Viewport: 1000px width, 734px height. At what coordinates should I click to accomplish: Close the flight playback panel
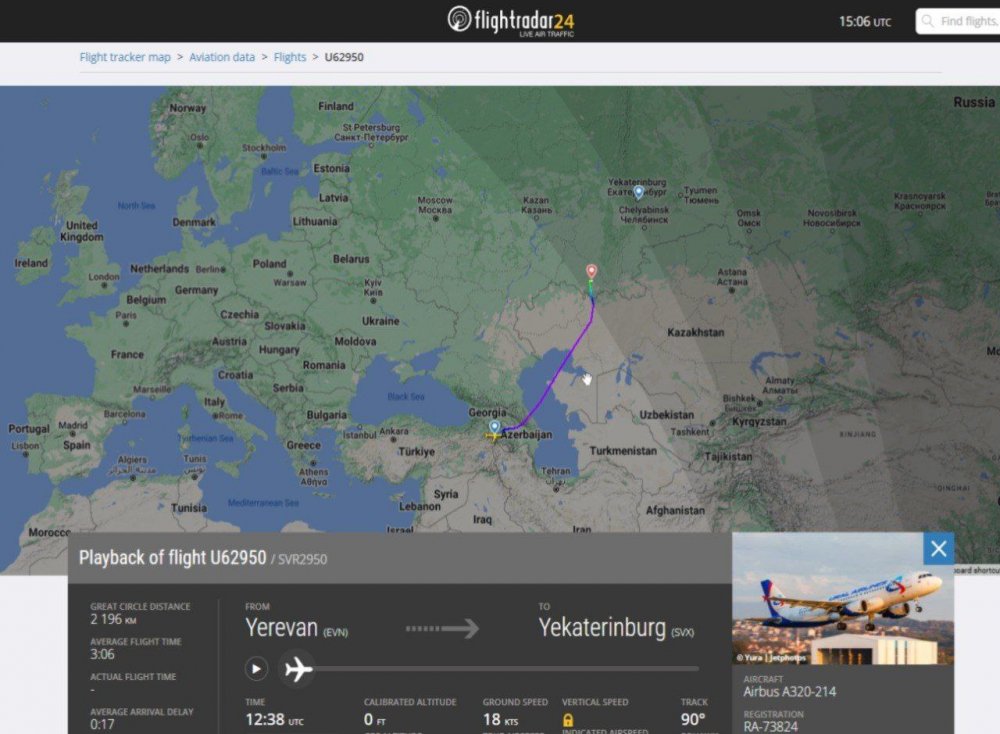[938, 548]
